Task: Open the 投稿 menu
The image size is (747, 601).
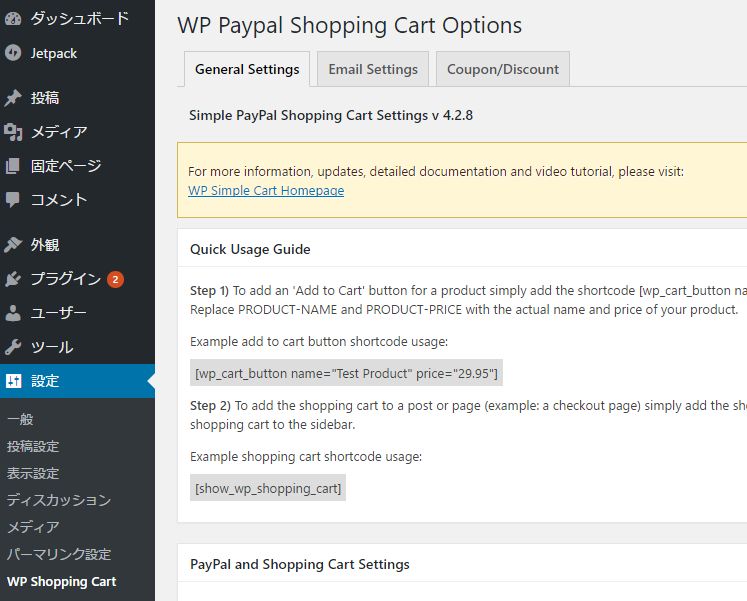Action: 77,98
